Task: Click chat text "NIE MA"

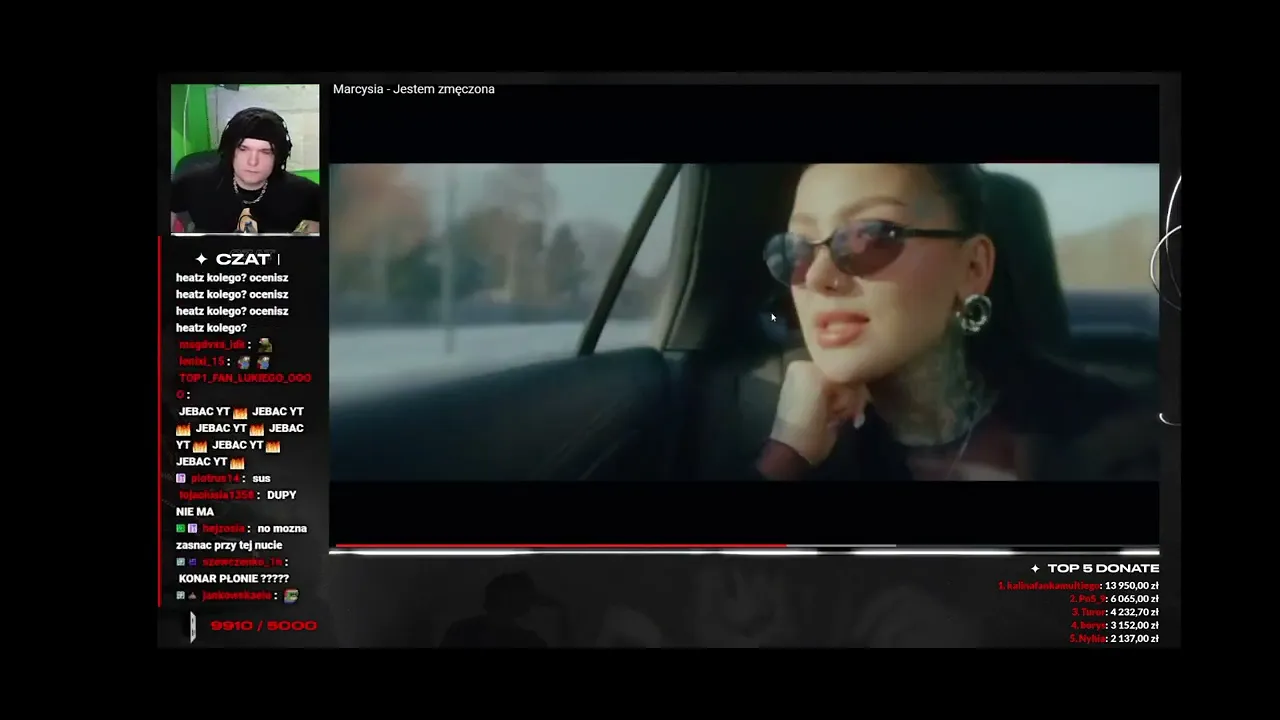Action: (195, 511)
